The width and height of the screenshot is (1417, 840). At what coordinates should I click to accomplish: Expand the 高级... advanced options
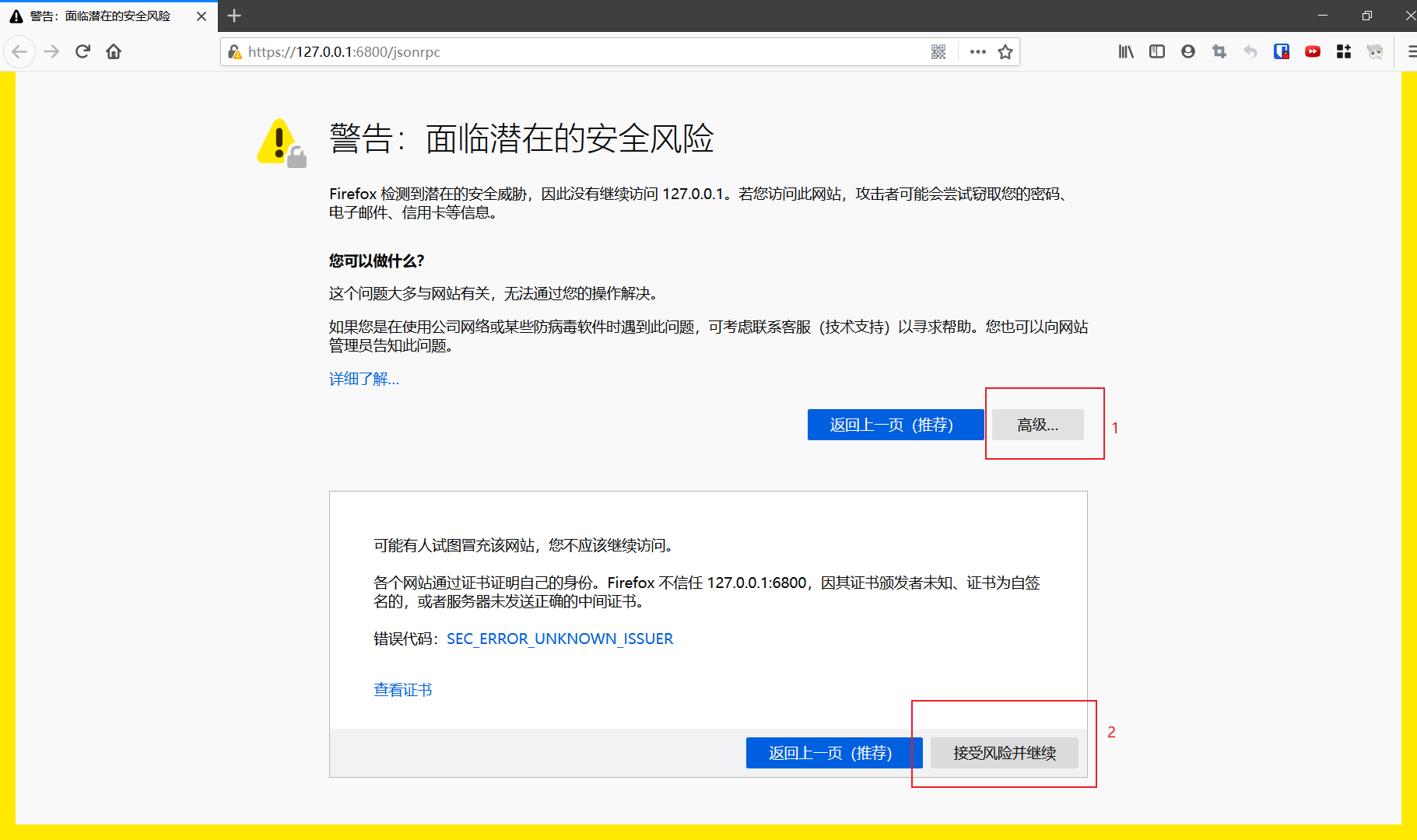[x=1037, y=425]
